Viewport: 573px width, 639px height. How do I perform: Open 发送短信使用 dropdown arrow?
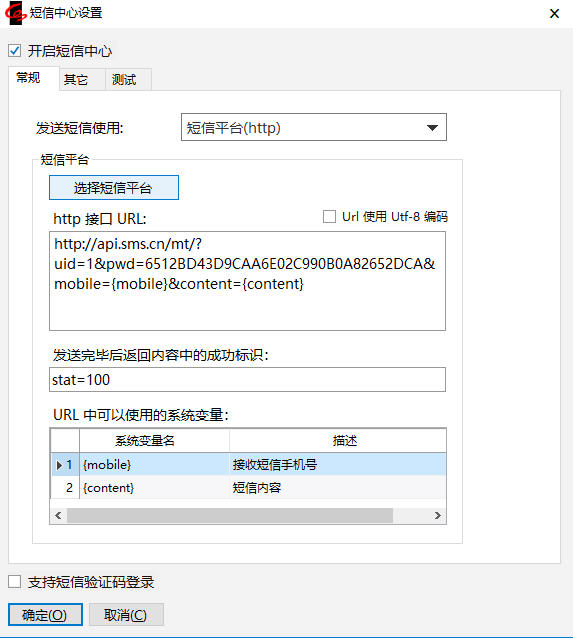point(432,128)
